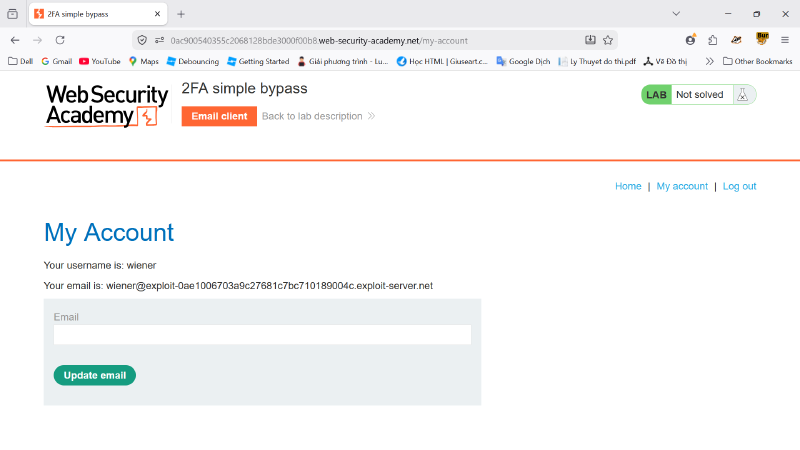Viewport: 800px width, 450px height.
Task: Expand the list all tabs chevron
Action: [676, 14]
